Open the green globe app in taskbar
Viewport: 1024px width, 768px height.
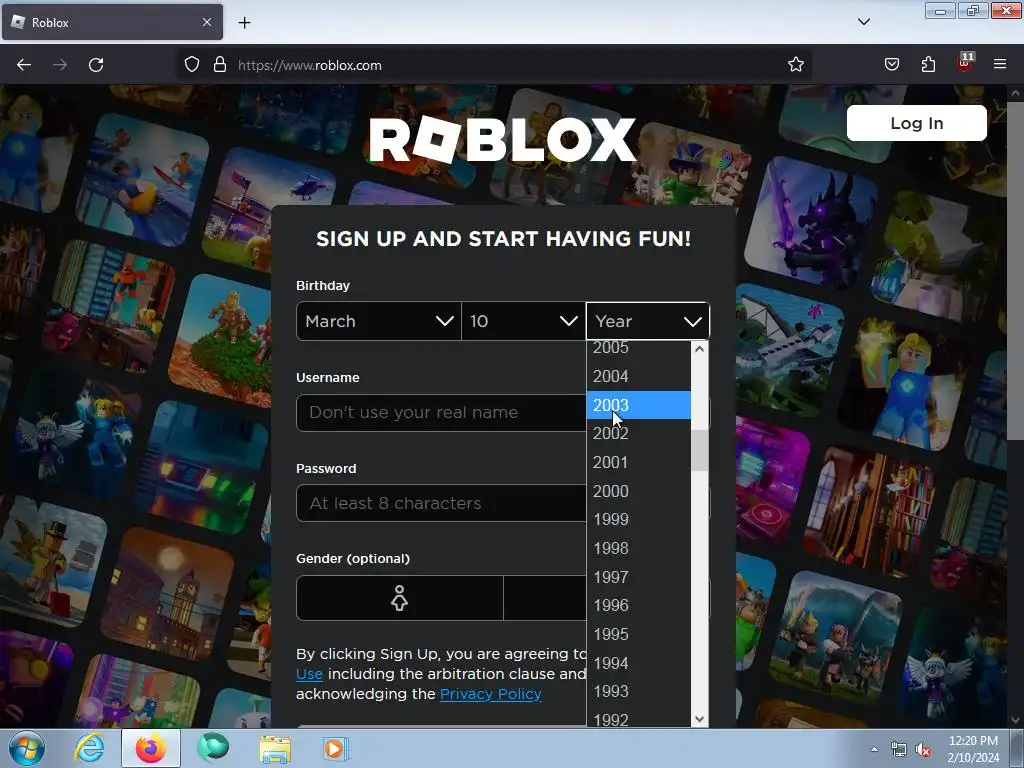click(x=213, y=748)
